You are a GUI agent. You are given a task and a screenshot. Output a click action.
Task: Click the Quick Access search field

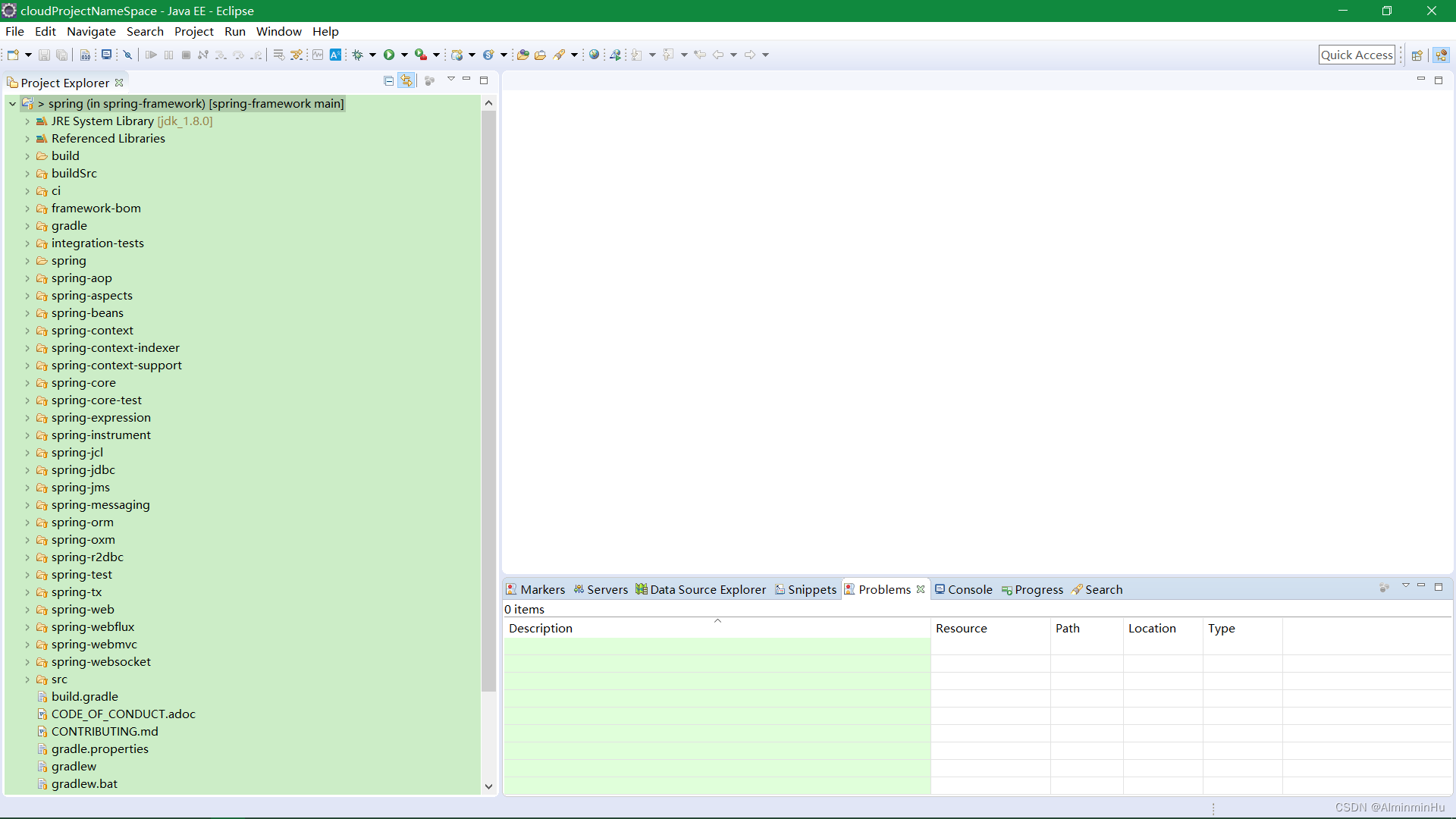(x=1357, y=55)
